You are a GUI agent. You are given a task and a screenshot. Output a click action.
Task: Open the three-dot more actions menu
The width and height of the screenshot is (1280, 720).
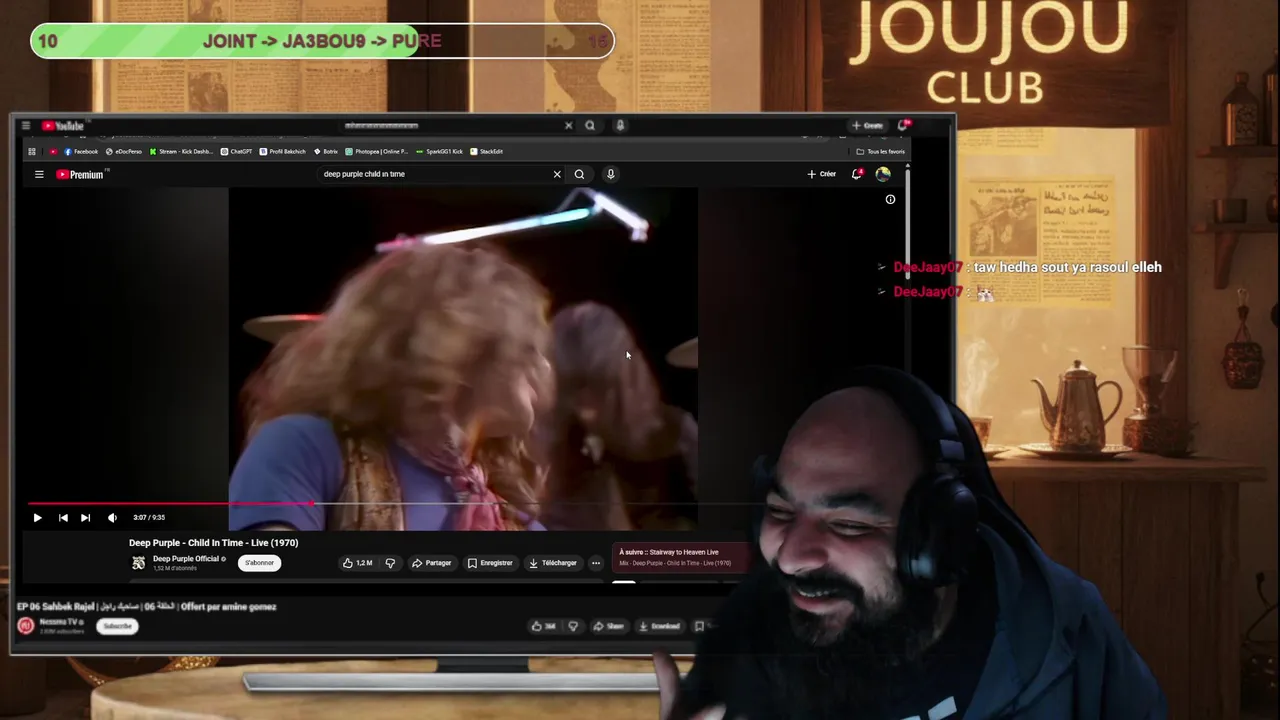(596, 563)
